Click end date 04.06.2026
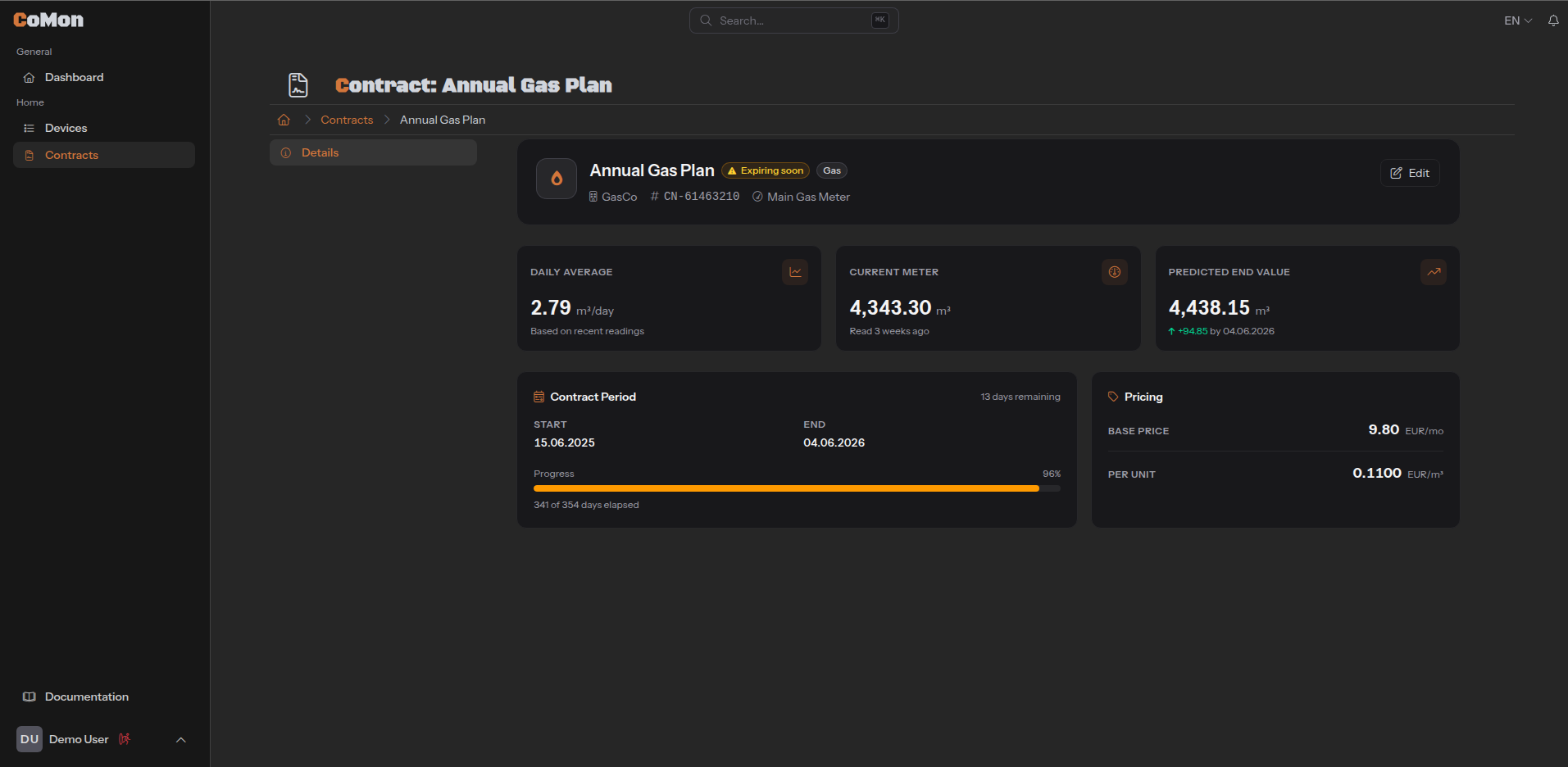Screen dimensions: 1568x767 tap(834, 442)
